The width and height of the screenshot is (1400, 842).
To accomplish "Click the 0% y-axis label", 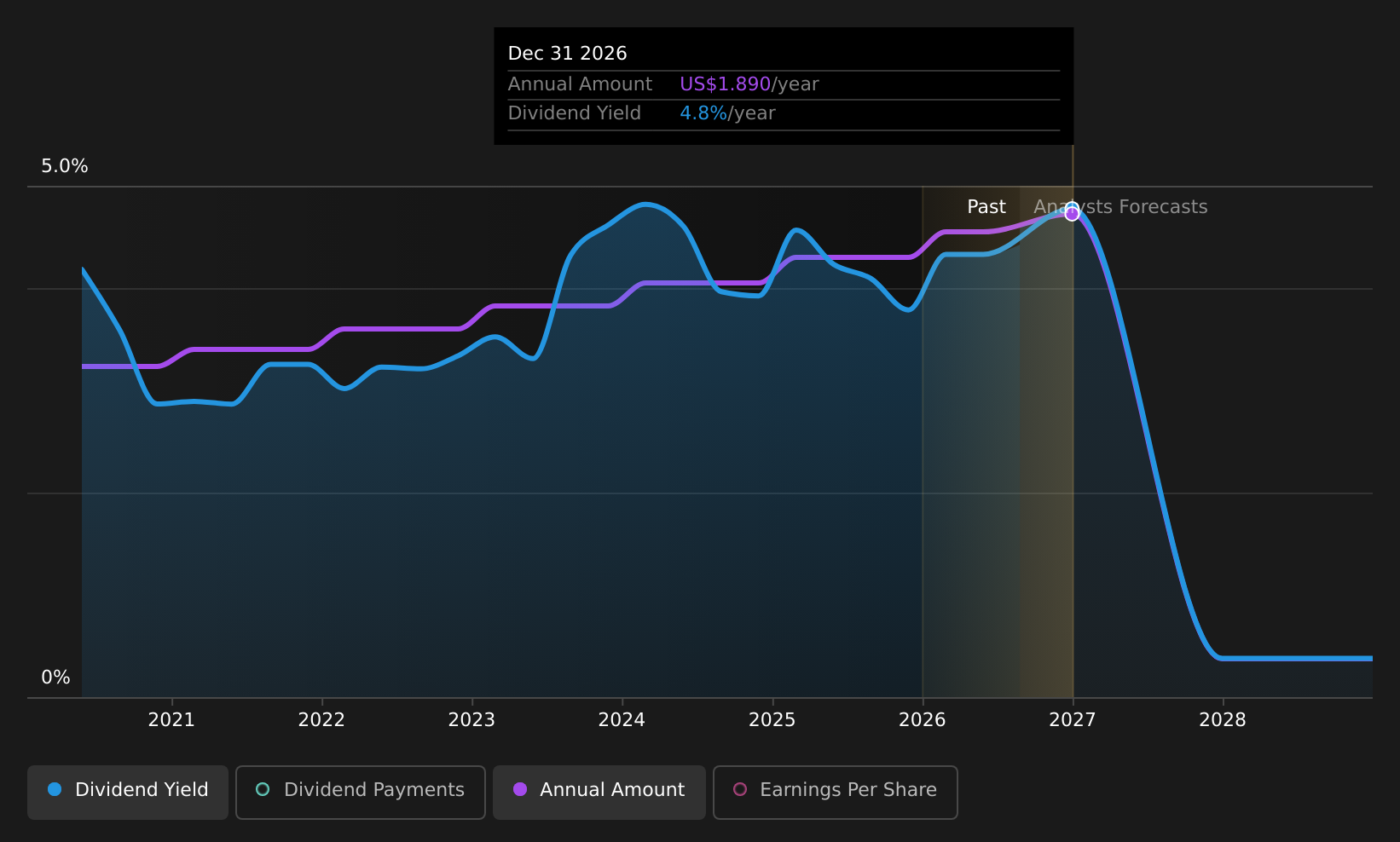I will click(55, 678).
